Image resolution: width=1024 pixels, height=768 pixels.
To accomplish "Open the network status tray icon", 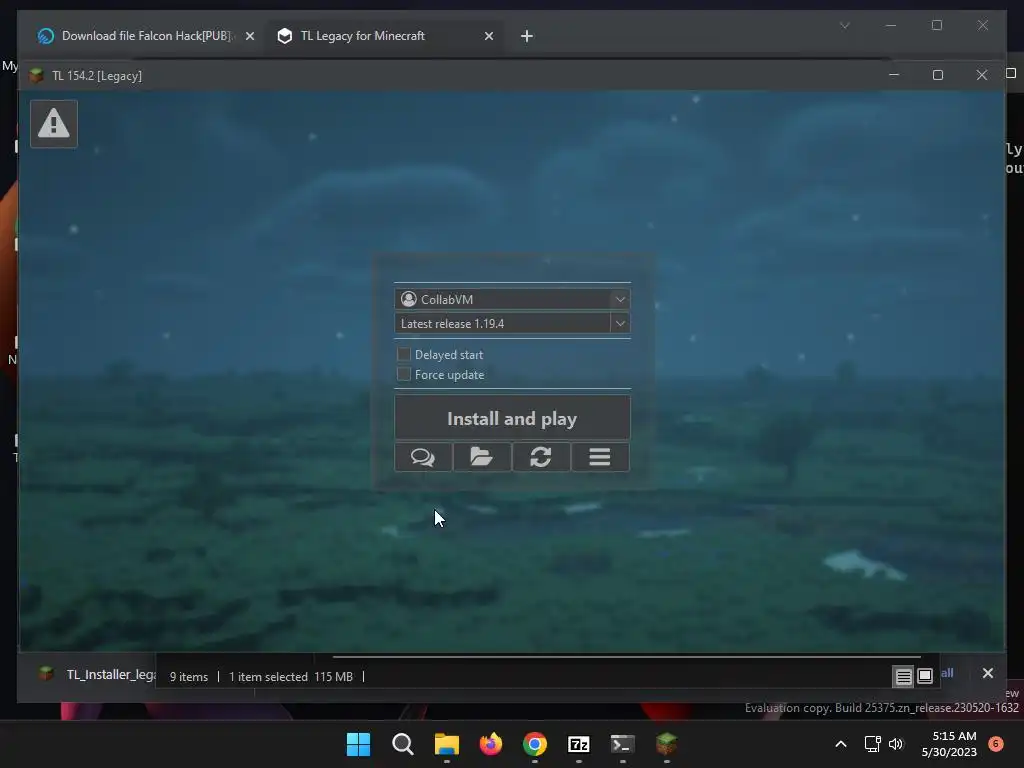I will [872, 744].
